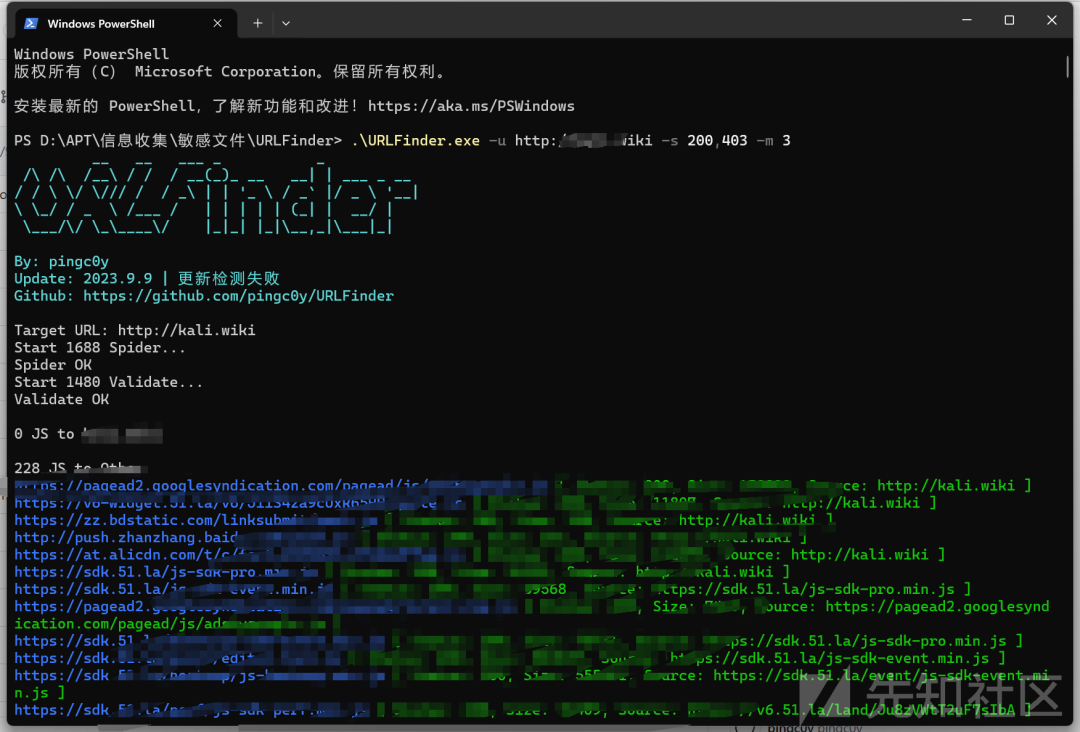This screenshot has height=732, width=1080.
Task: Click the 'Spider OK' line
Action: coord(53,365)
